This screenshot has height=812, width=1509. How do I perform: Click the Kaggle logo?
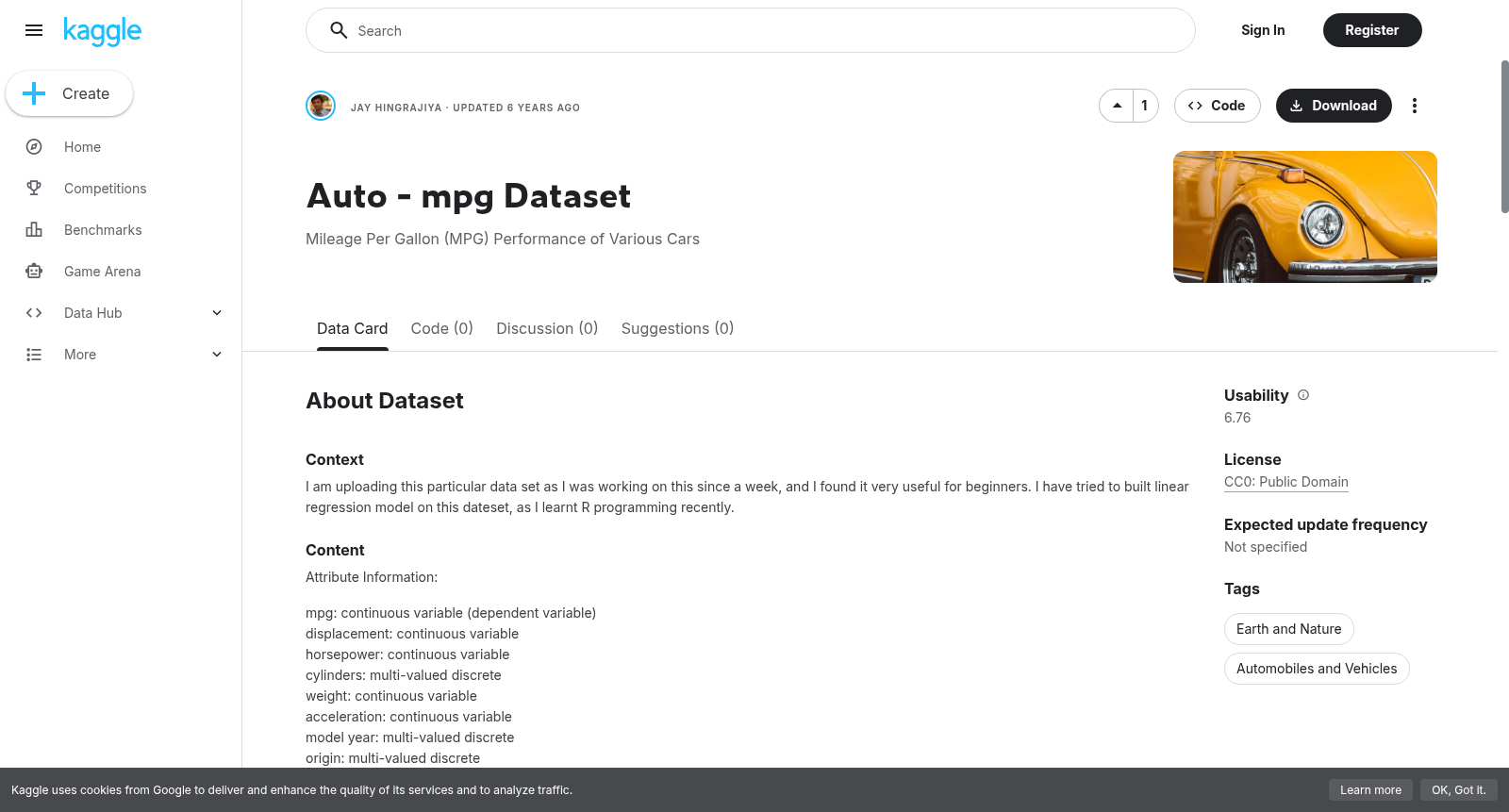point(102,31)
